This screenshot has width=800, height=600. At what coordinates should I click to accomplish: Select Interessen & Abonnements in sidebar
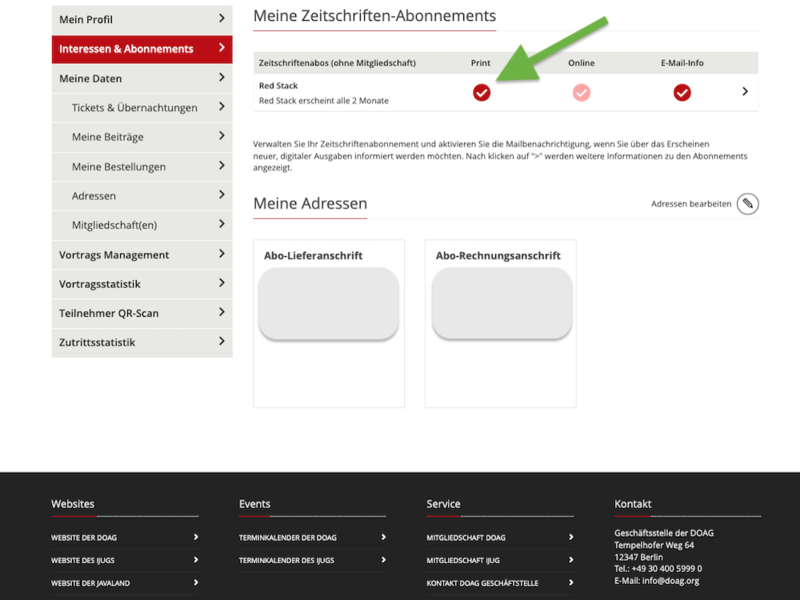point(126,49)
